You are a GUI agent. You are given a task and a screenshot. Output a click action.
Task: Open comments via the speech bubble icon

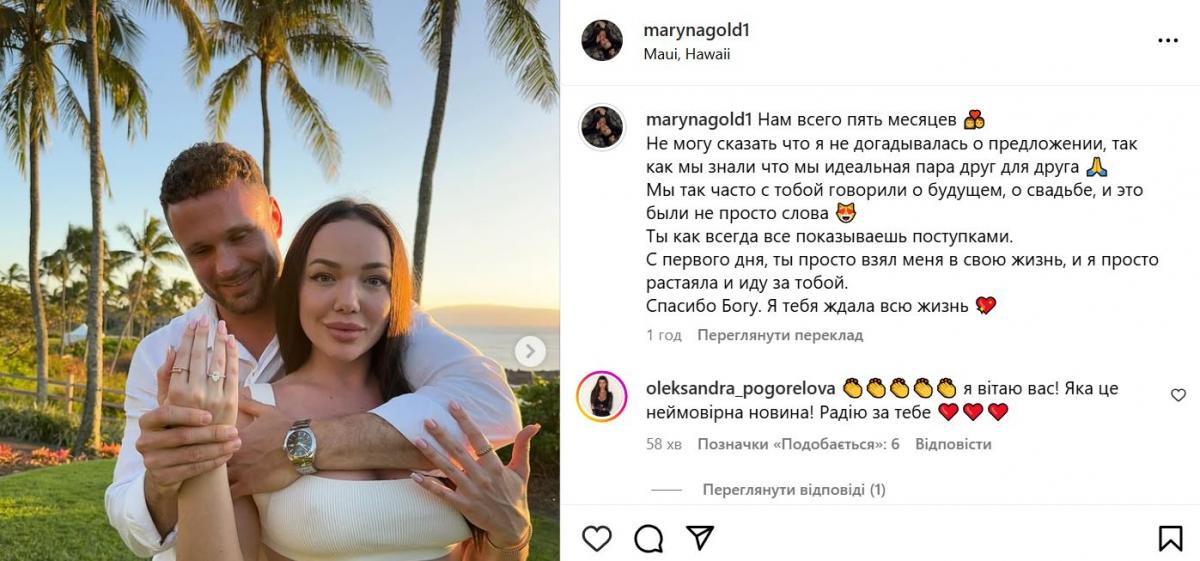(x=649, y=538)
